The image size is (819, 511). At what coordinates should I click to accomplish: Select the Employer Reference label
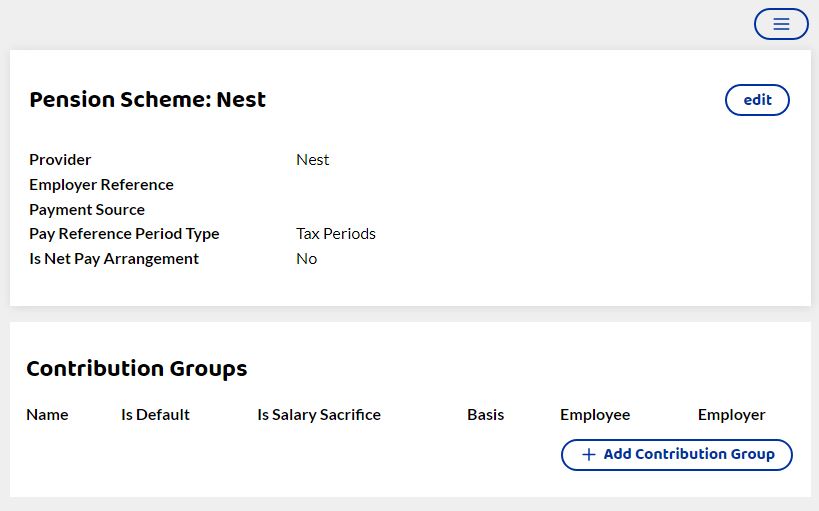(x=101, y=185)
